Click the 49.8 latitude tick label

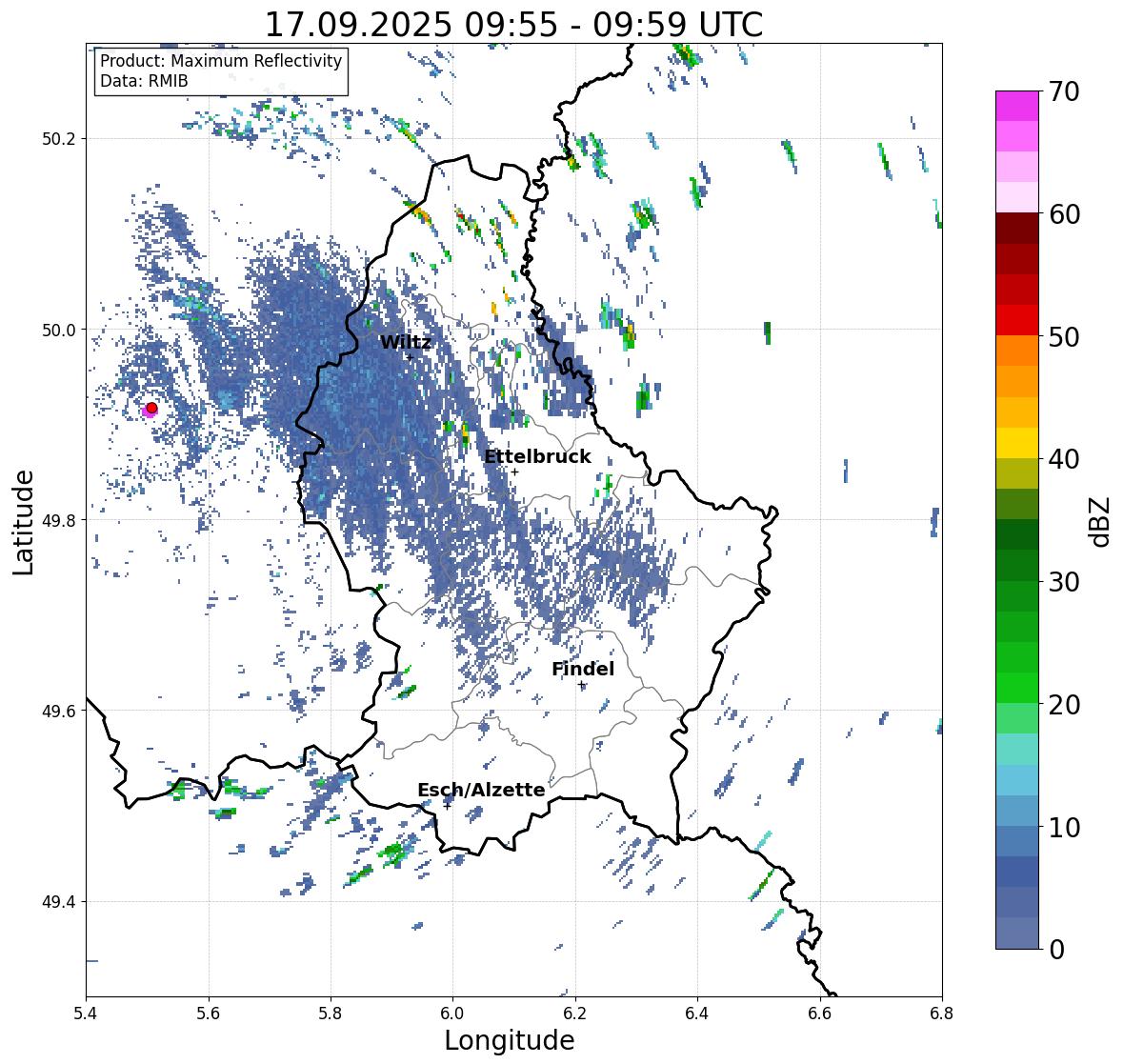point(59,520)
